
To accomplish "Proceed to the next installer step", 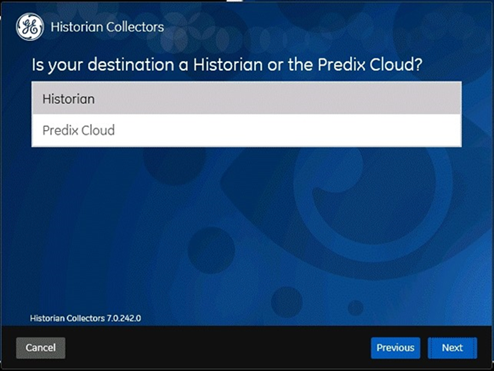I will point(452,348).
